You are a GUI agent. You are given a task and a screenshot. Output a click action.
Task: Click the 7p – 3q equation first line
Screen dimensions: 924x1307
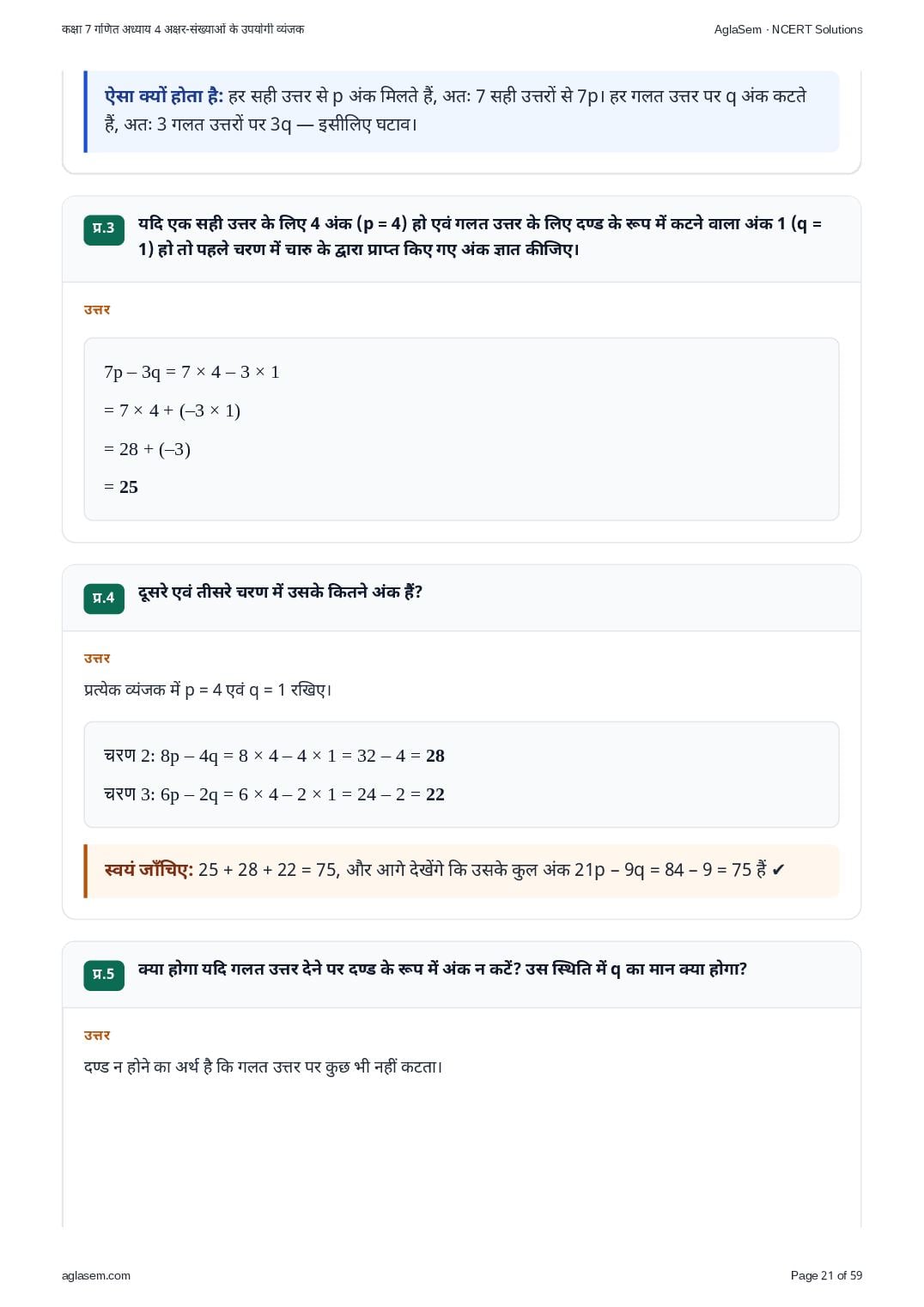click(x=191, y=372)
